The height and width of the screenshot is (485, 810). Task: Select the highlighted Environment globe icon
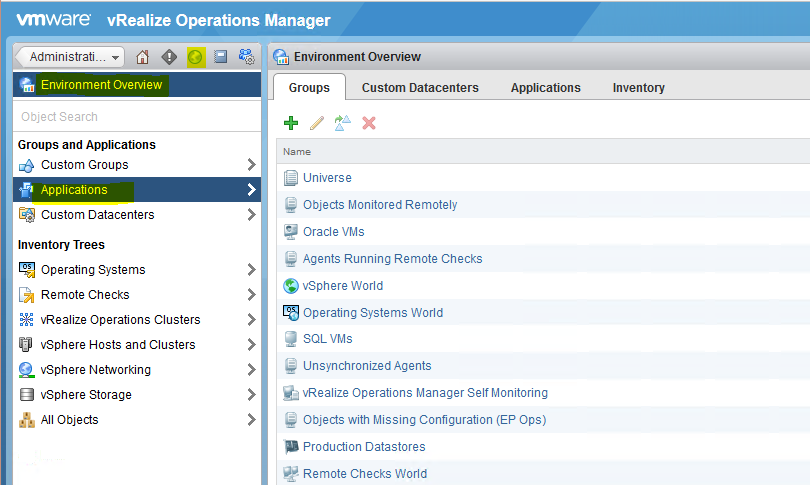pyautogui.click(x=195, y=57)
